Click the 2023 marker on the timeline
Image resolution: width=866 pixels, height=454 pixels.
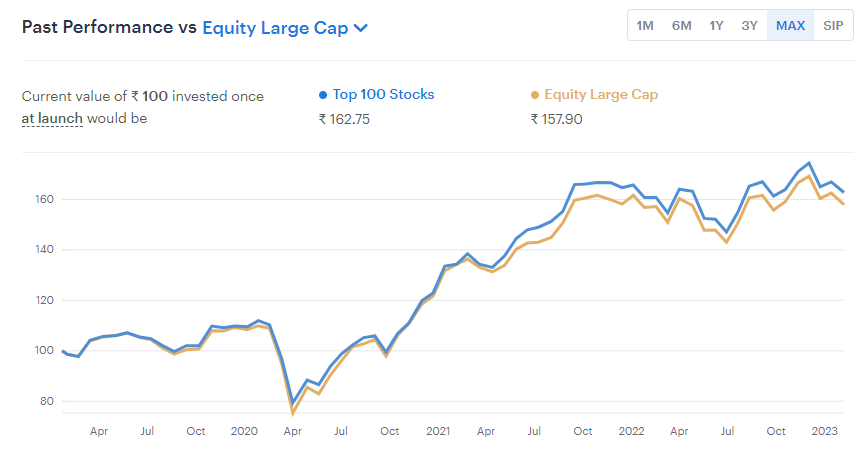(x=825, y=432)
